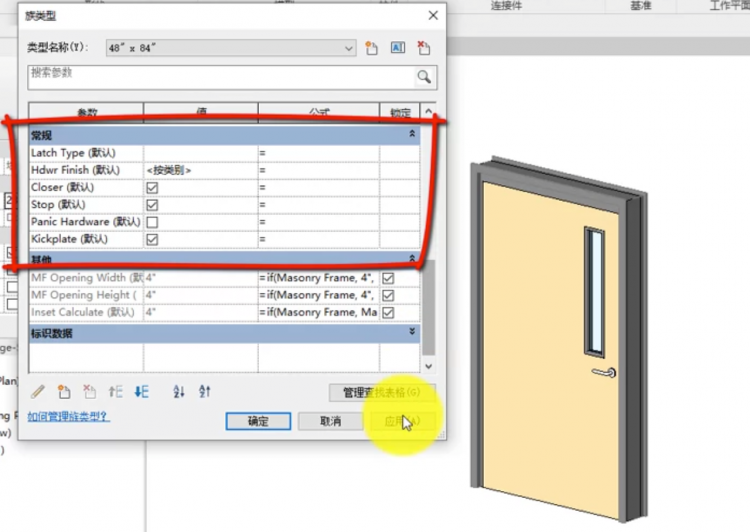Uncheck the Closer parameter checkbox
750x532 pixels.
coord(153,187)
